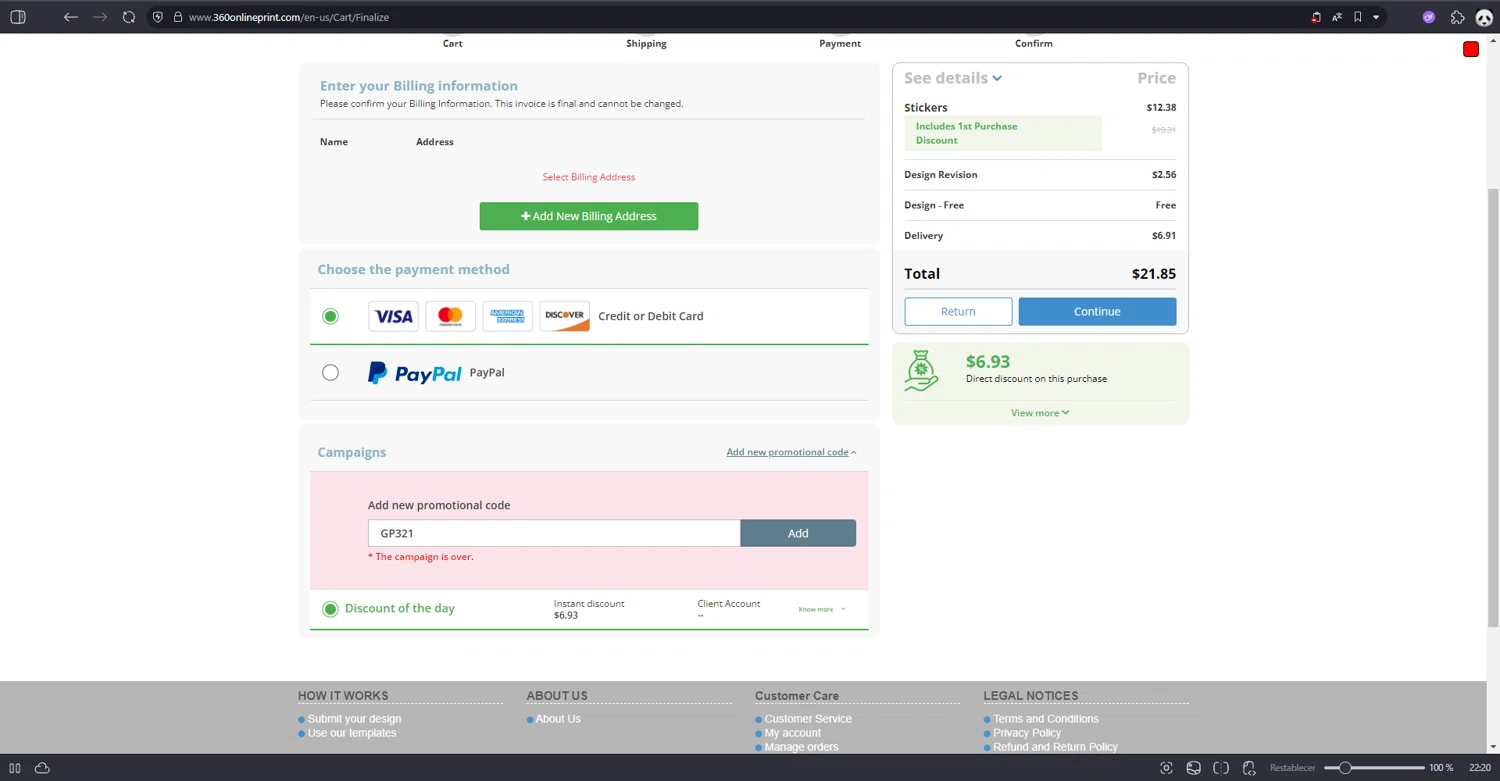Click the Continue button
Image resolution: width=1500 pixels, height=781 pixels.
tap(1097, 311)
